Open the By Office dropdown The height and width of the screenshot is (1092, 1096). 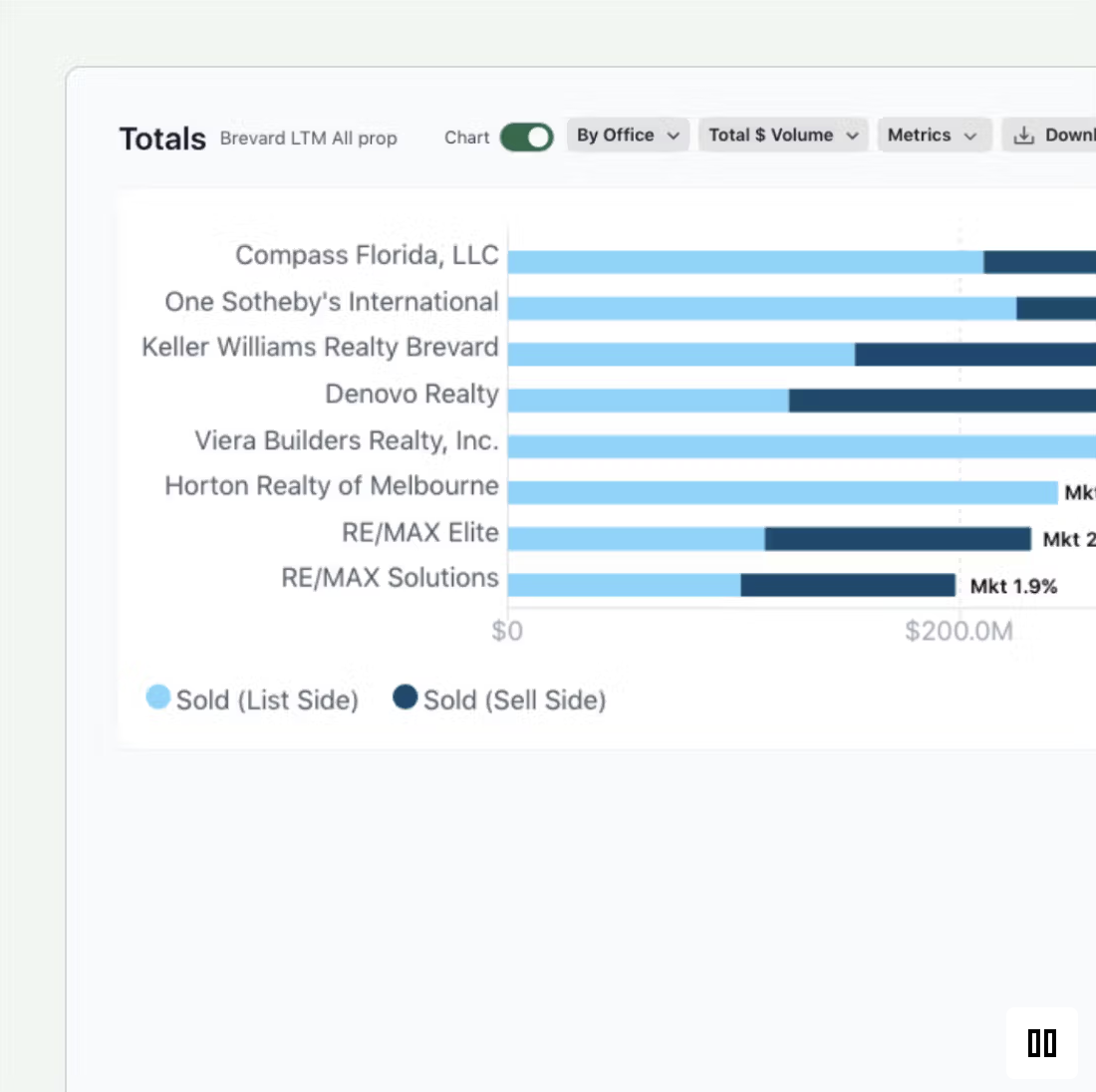[x=628, y=135]
